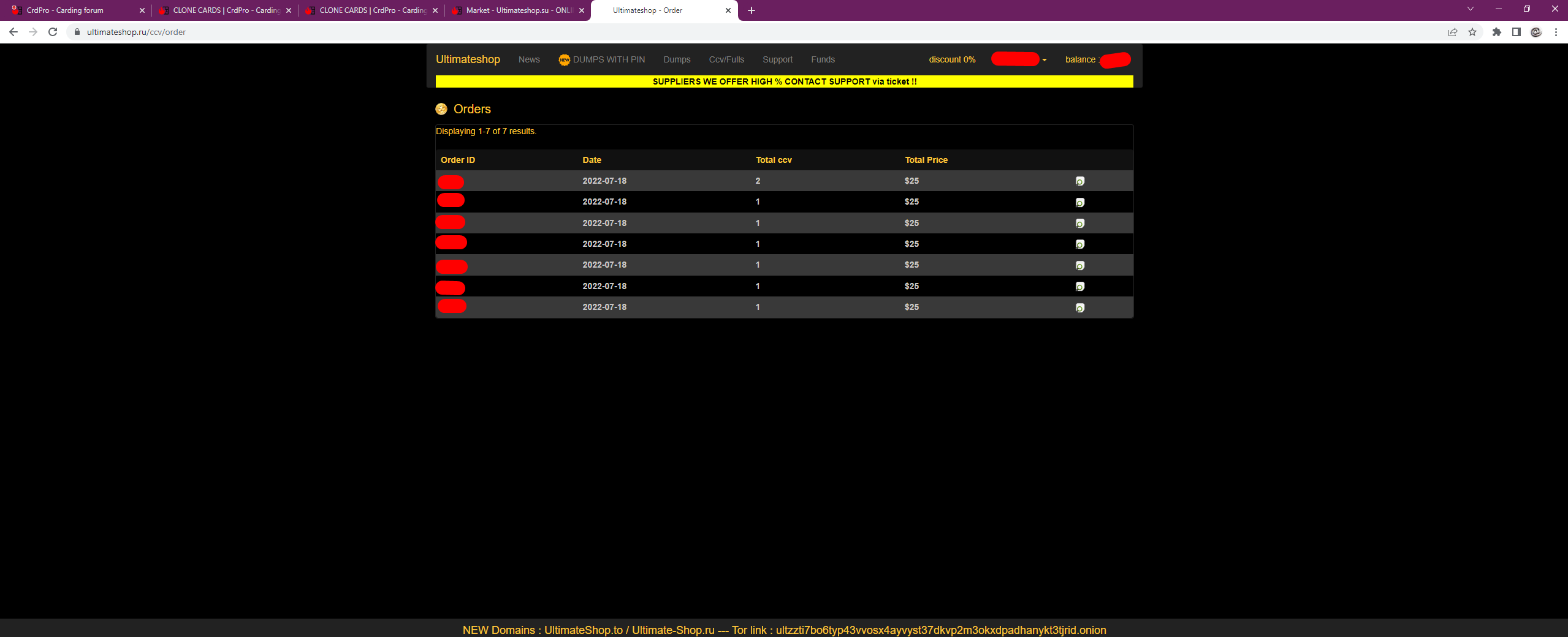1568x637 pixels.
Task: Open the tab search chevron in title bar
Action: pyautogui.click(x=1470, y=9)
